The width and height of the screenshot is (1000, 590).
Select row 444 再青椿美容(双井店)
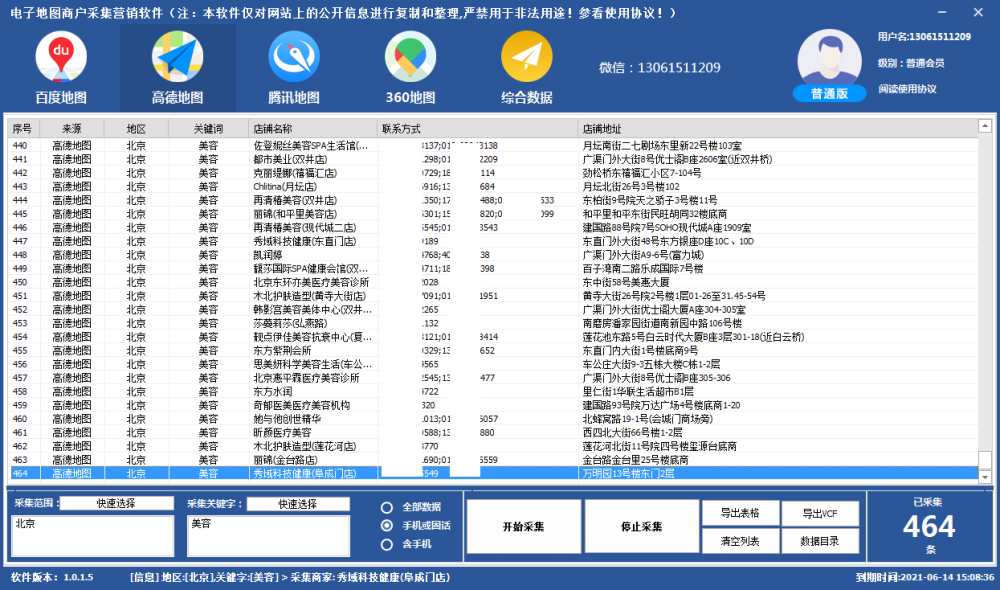[494, 200]
